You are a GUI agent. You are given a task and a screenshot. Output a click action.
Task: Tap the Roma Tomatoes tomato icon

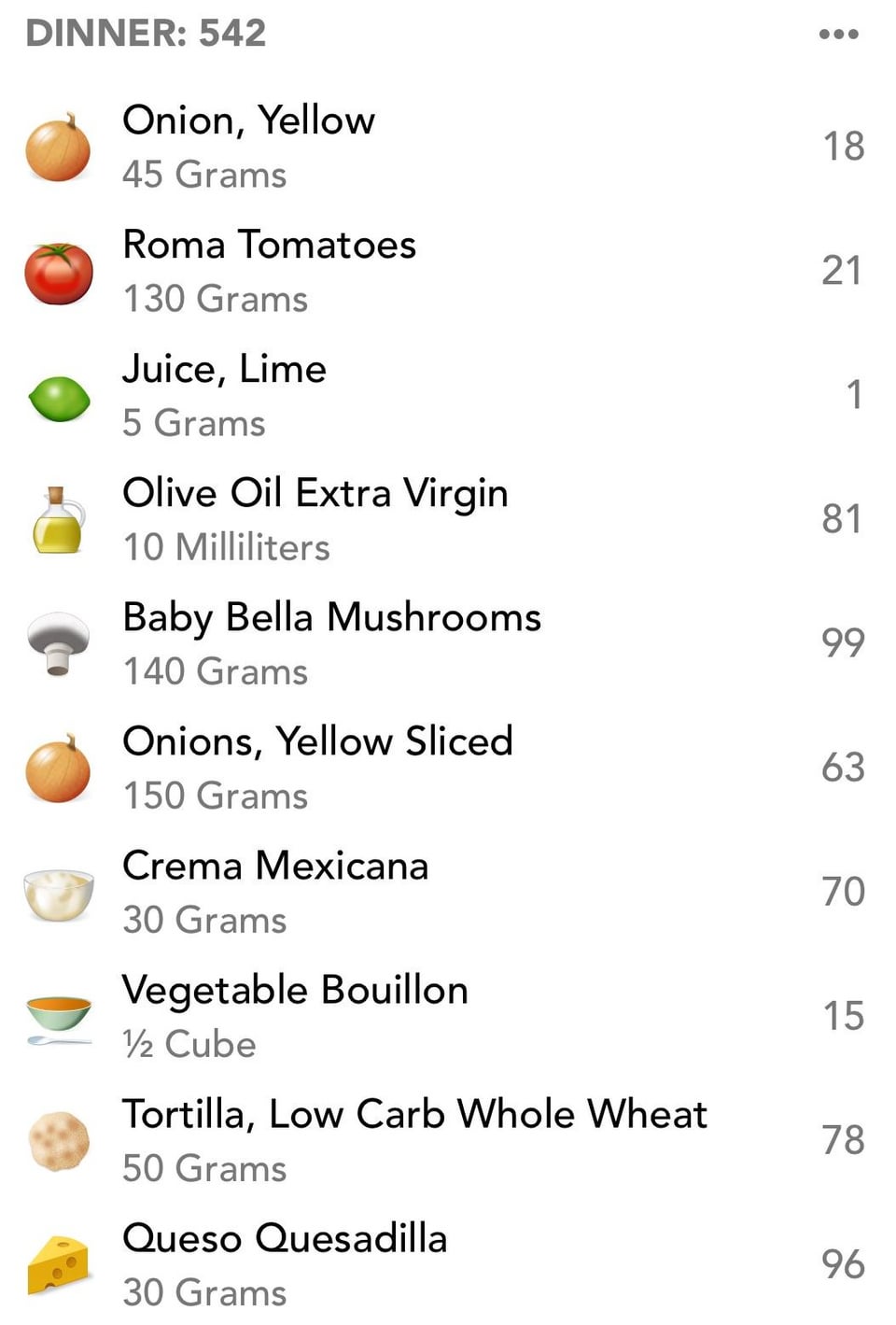pos(58,273)
